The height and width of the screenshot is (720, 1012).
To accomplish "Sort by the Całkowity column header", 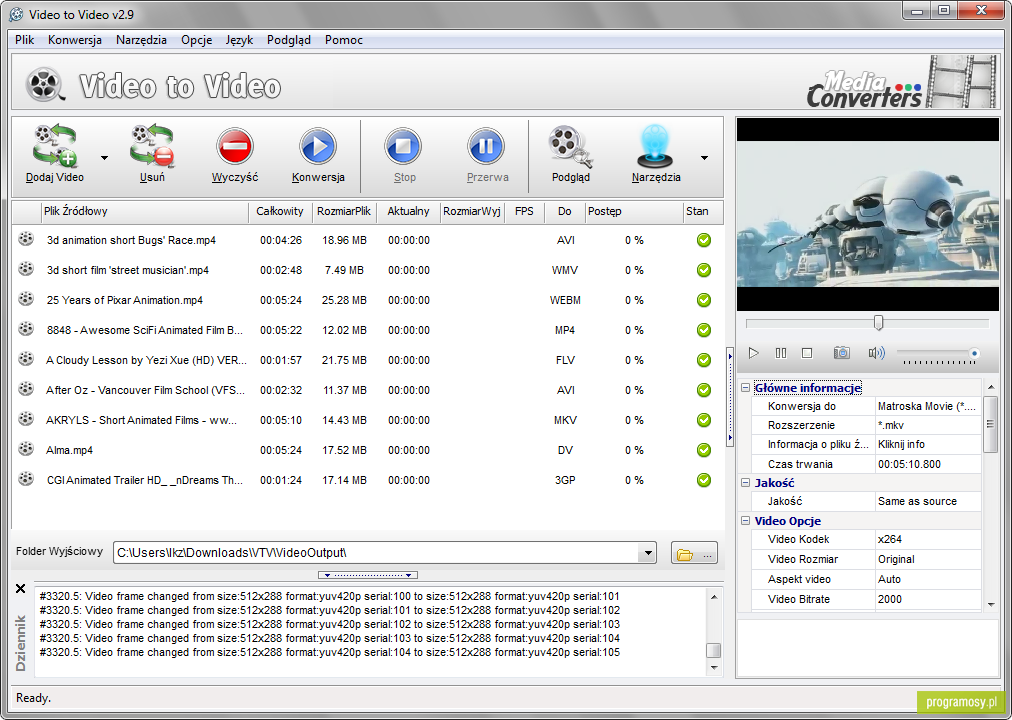I will pyautogui.click(x=280, y=212).
